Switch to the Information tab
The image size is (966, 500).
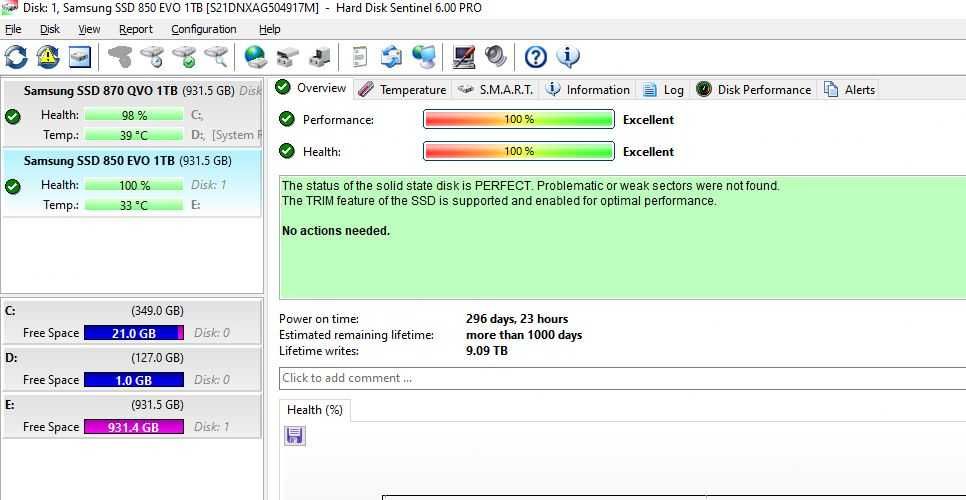click(588, 89)
